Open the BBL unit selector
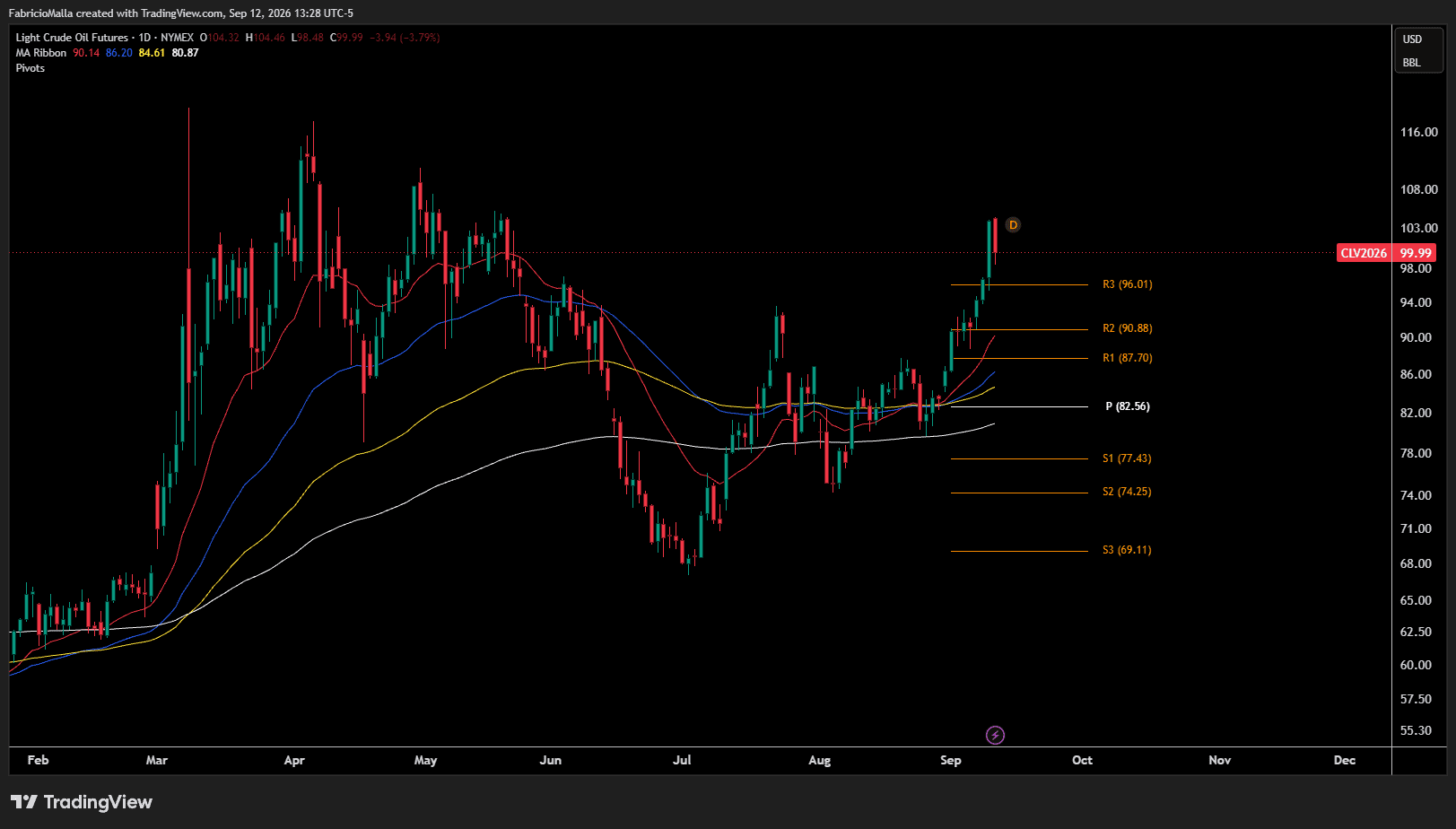The height and width of the screenshot is (829, 1456). tap(1412, 63)
